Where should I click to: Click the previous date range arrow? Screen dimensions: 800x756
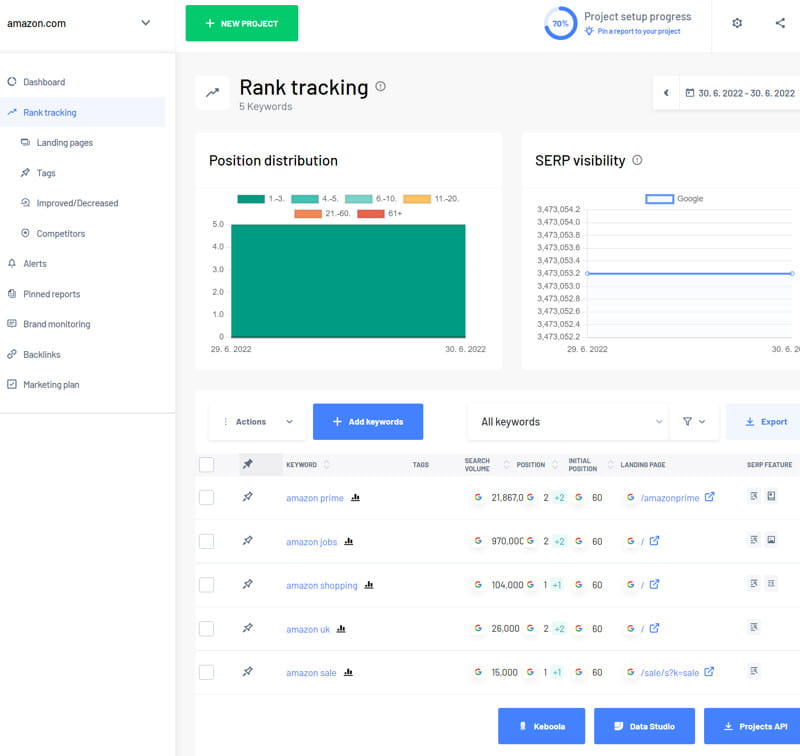coord(666,93)
